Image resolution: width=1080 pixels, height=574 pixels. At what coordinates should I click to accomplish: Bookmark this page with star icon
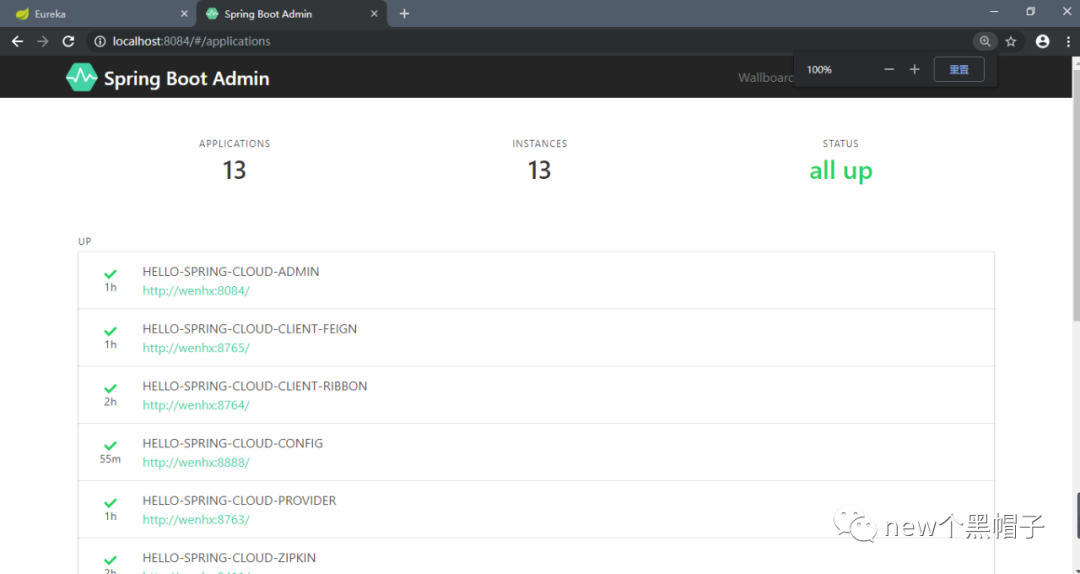pos(1010,41)
